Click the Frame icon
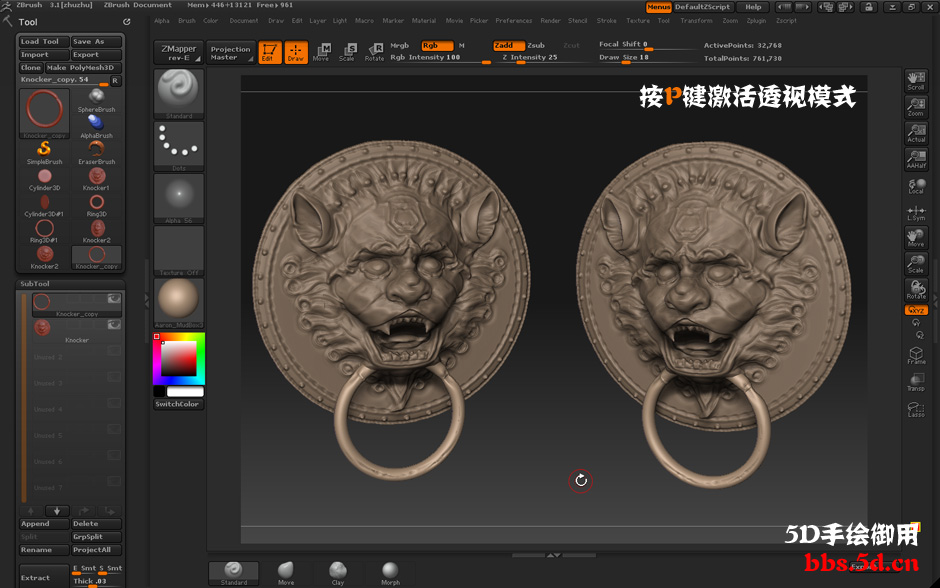 pyautogui.click(x=915, y=355)
